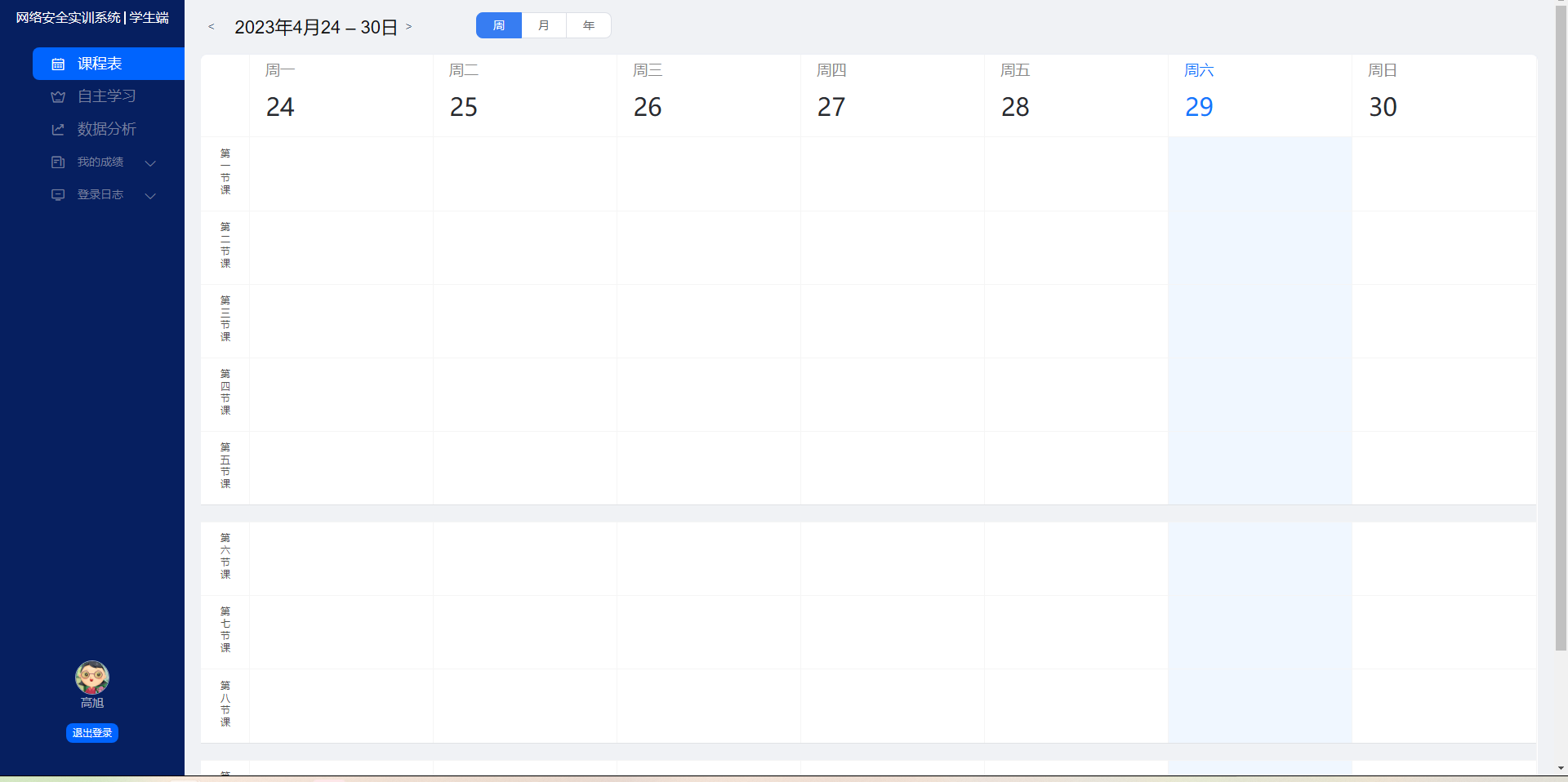Click the 自主学习 crown icon

[58, 96]
